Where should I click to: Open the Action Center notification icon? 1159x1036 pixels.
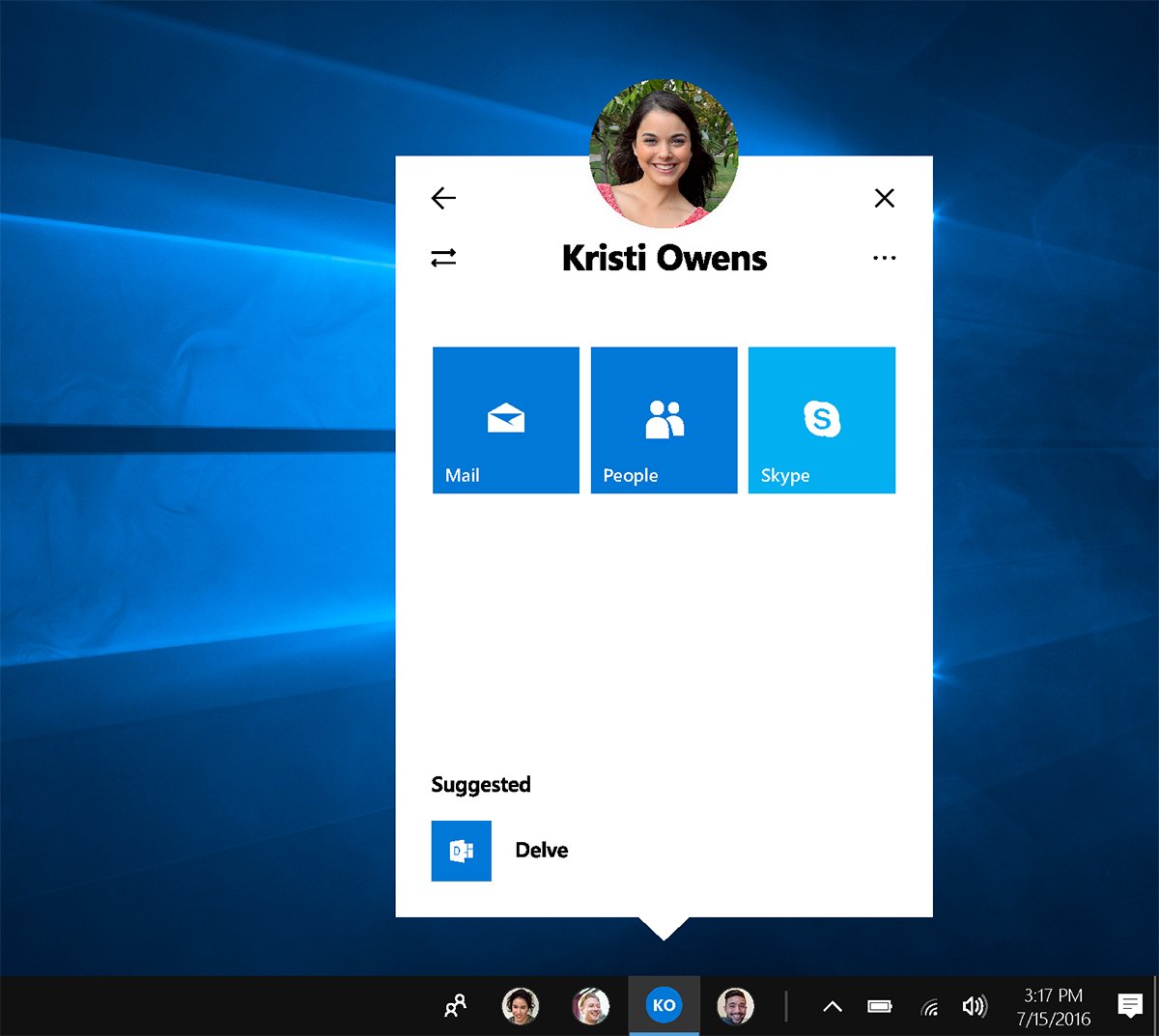click(x=1130, y=1006)
